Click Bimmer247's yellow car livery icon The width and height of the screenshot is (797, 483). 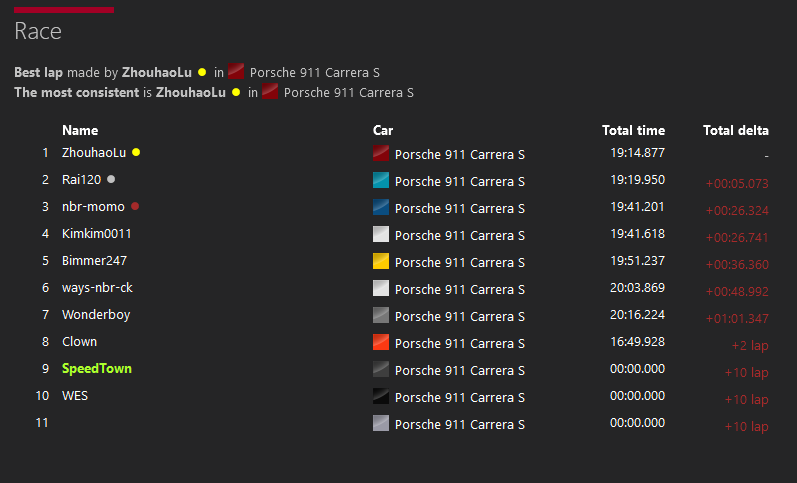[x=380, y=261]
